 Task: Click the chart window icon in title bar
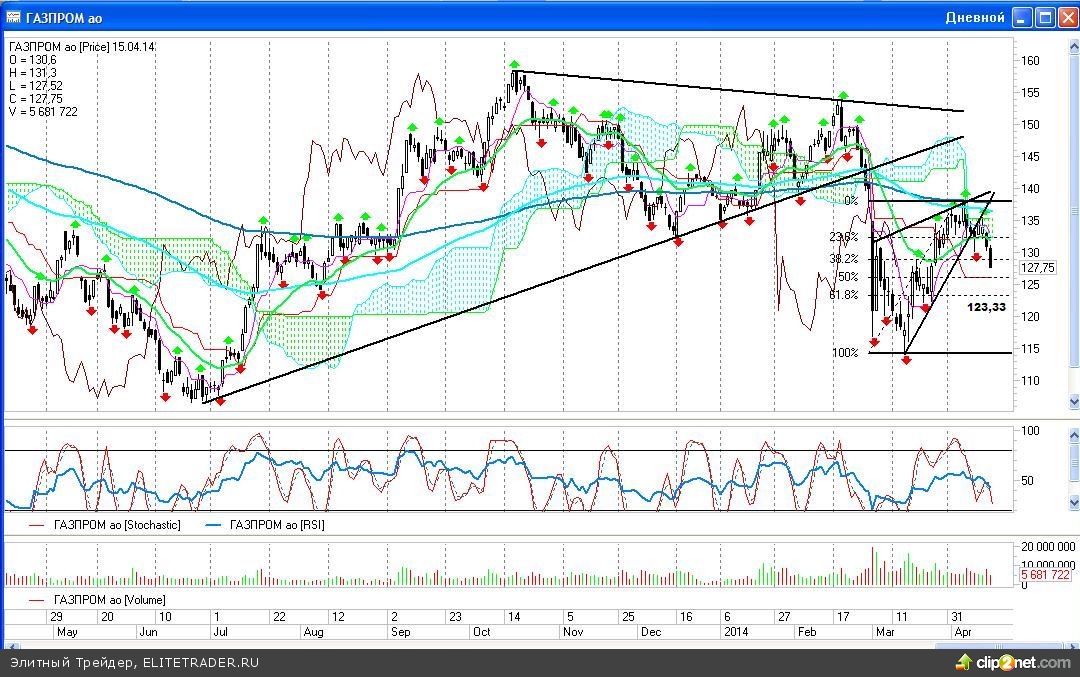14,17
